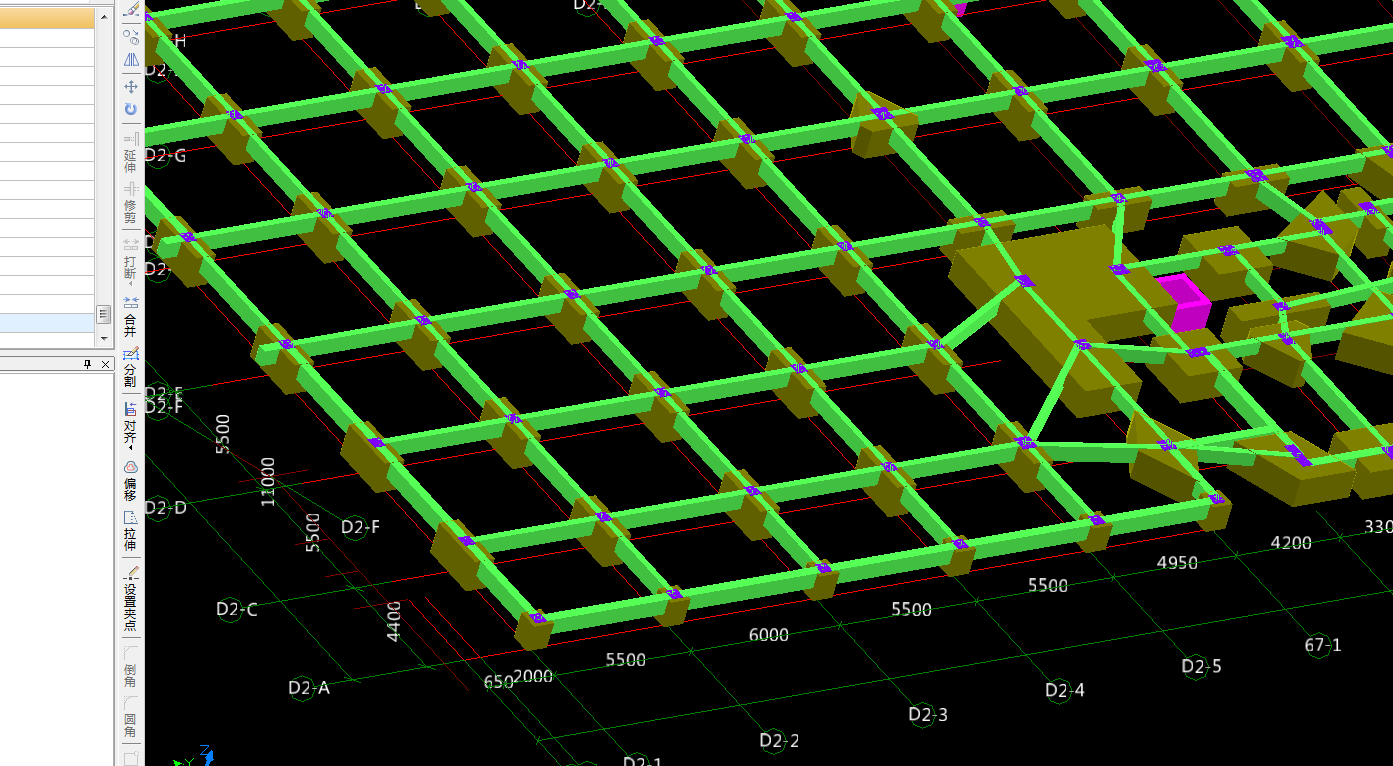Click the D2-4 axis label
Screen dimensions: 1393x766
coord(1065,690)
